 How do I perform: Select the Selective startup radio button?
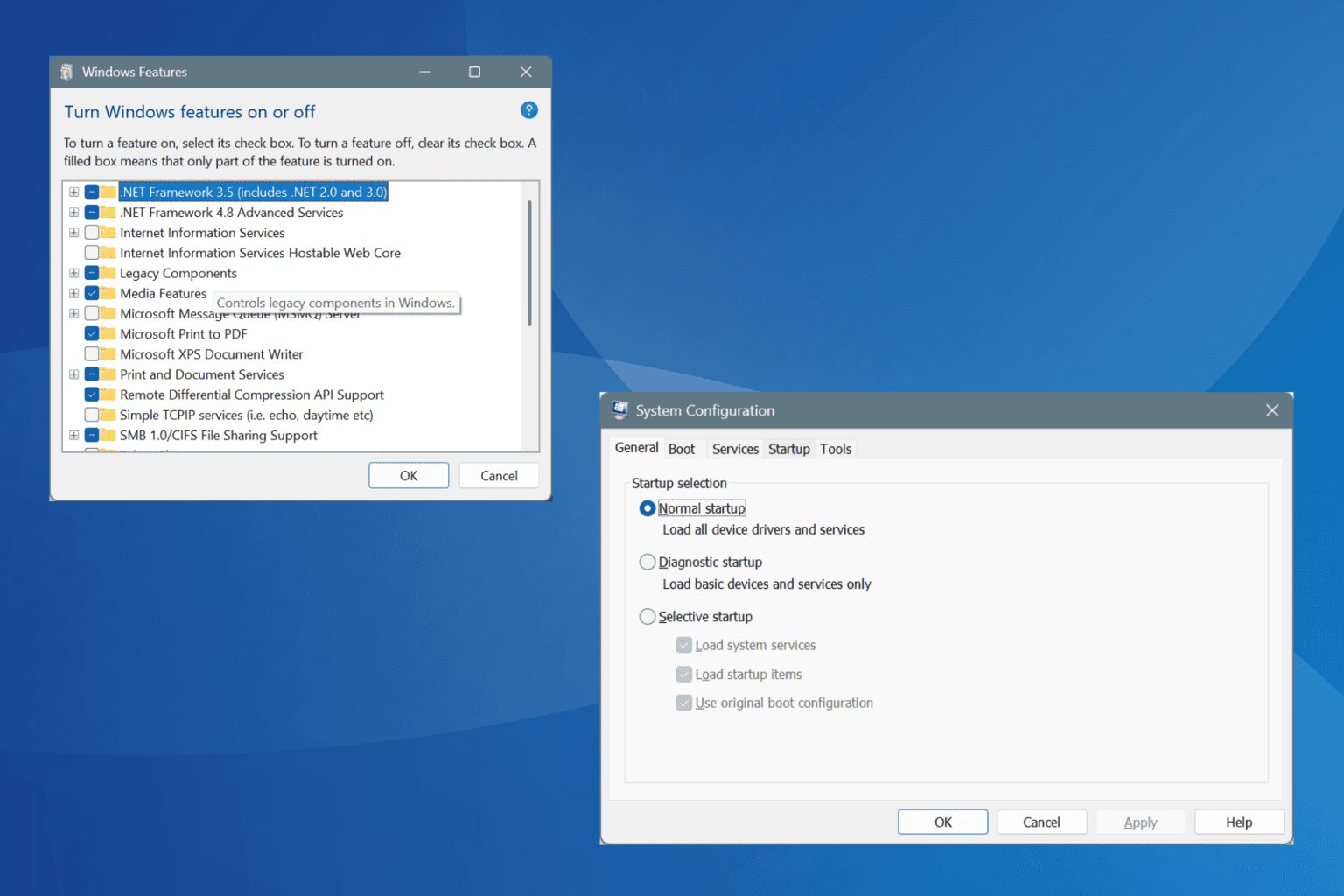click(x=647, y=616)
